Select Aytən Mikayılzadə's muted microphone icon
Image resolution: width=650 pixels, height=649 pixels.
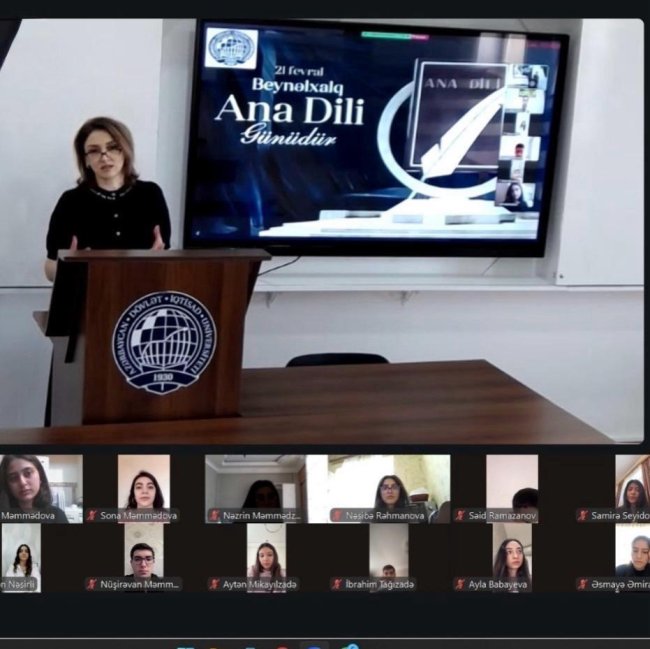(214, 584)
